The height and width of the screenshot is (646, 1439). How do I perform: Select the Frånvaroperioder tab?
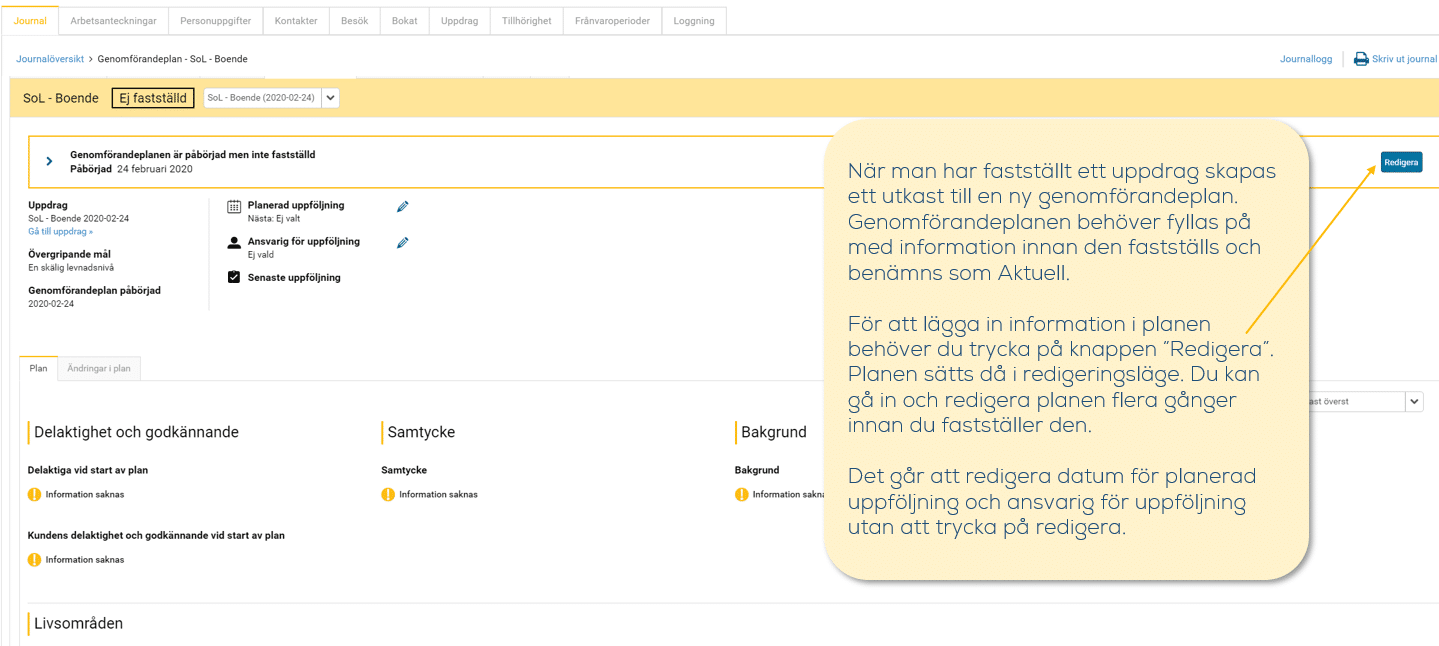pos(612,21)
